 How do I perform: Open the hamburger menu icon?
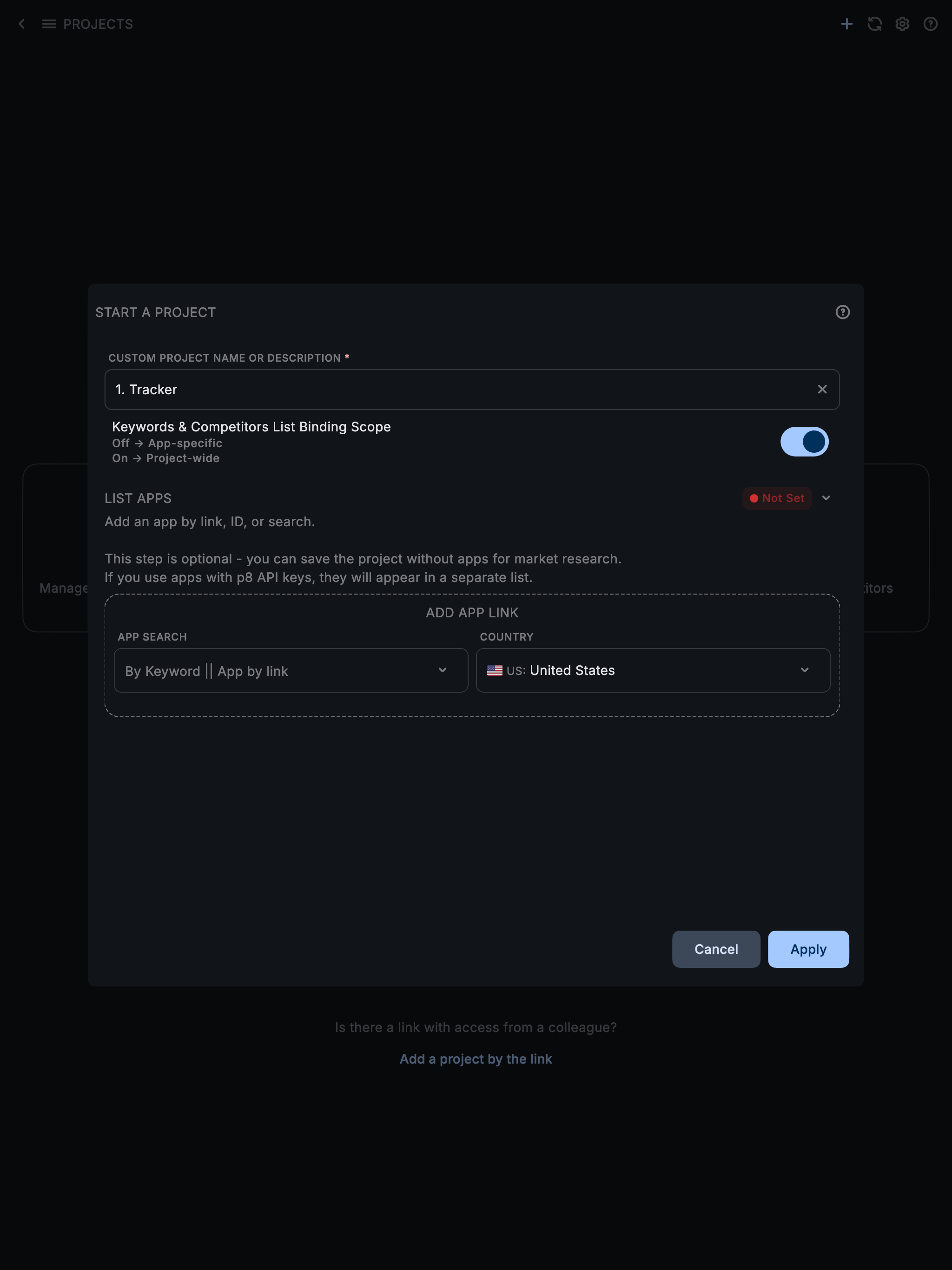(x=49, y=24)
